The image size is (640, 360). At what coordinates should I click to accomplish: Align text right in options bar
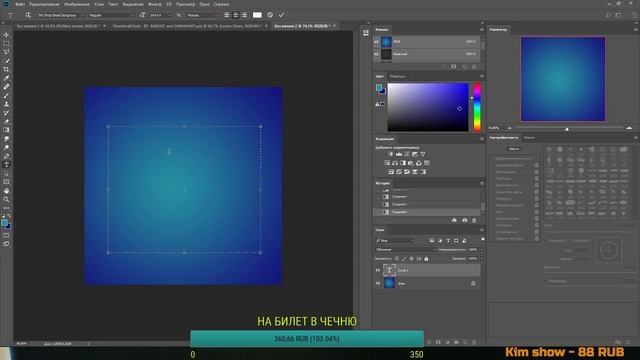pyautogui.click(x=244, y=15)
